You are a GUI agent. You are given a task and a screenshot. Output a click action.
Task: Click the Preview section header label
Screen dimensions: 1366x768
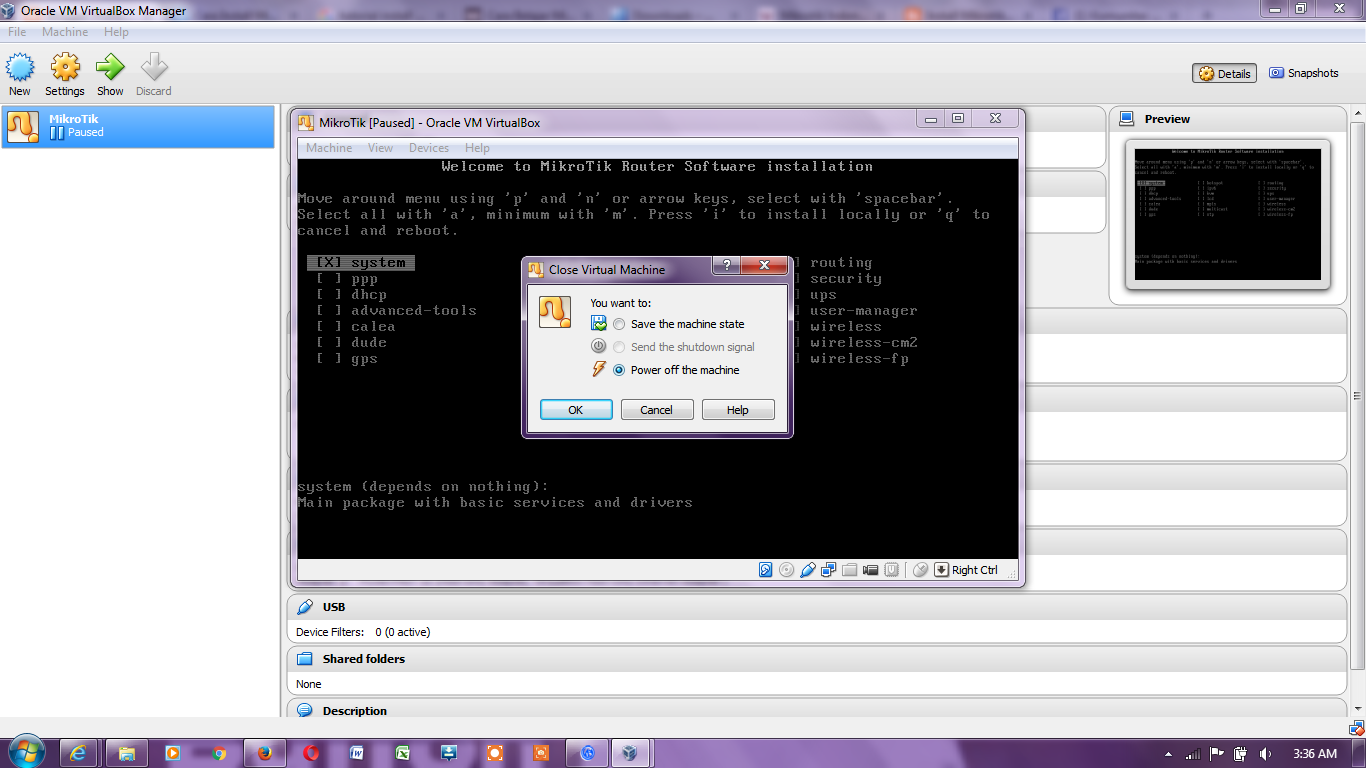click(1167, 118)
